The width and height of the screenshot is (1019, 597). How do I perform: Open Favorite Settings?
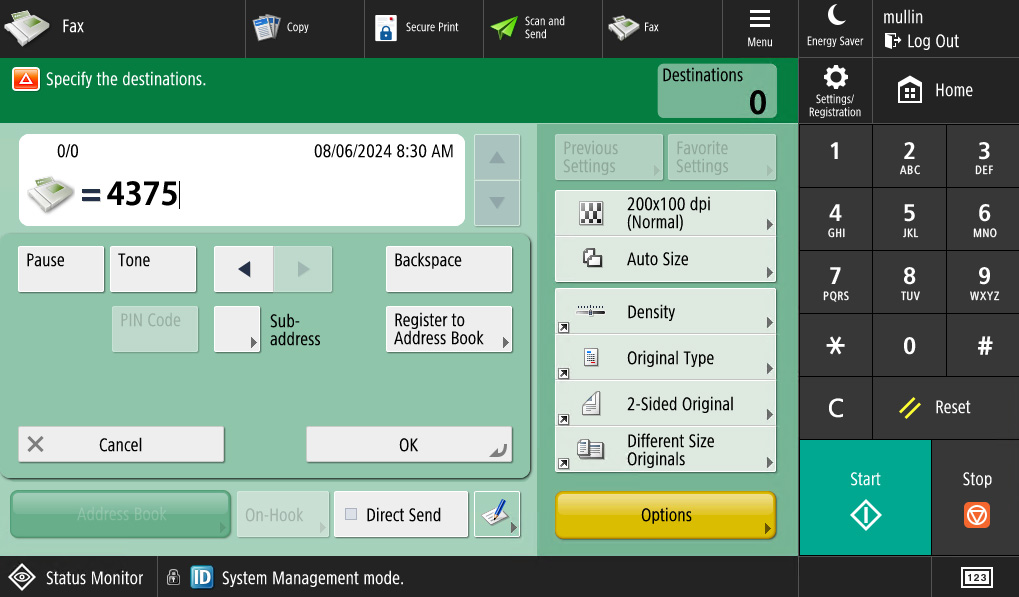click(722, 157)
